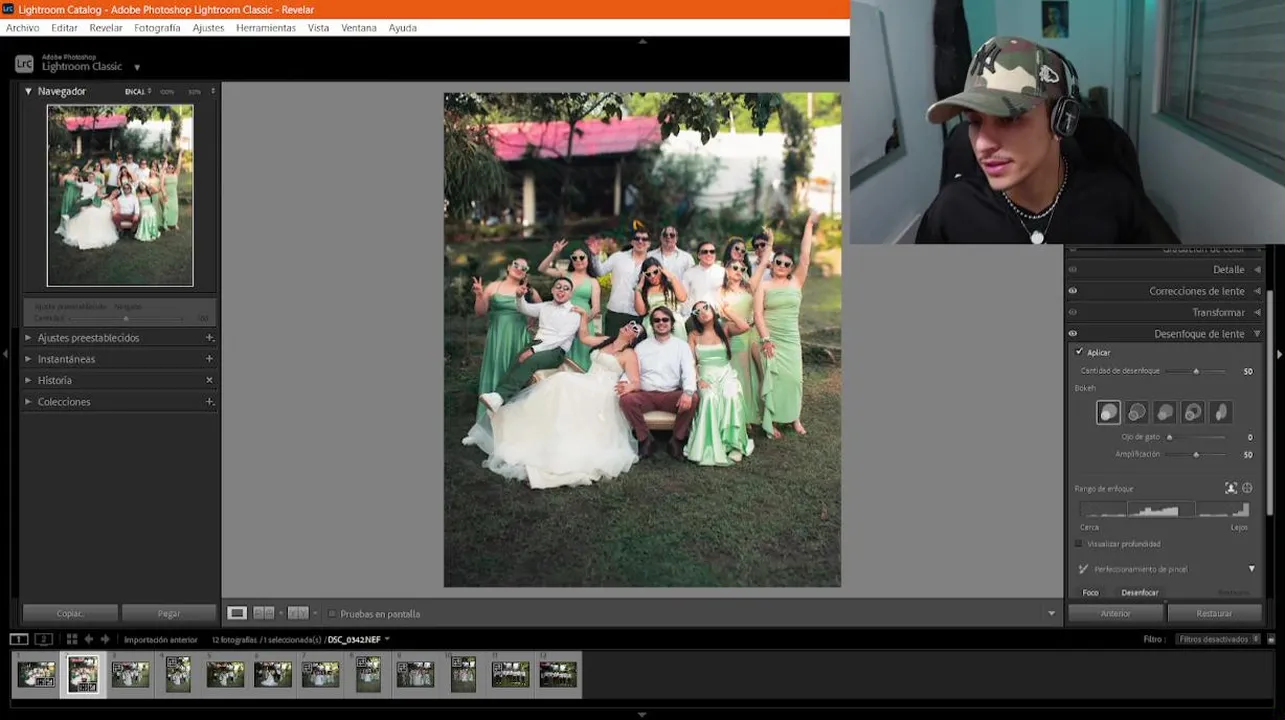
Task: Click the main window '1' monitor icon
Action: pyautogui.click(x=19, y=639)
